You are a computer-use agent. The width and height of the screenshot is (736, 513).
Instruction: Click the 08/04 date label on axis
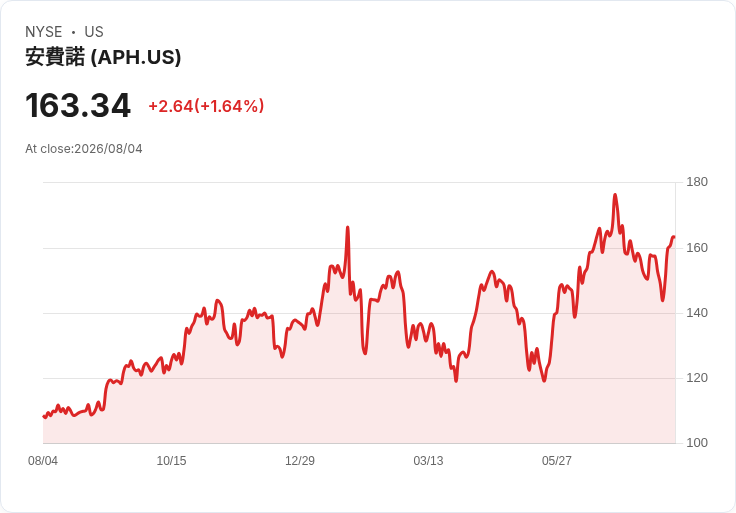point(43,460)
